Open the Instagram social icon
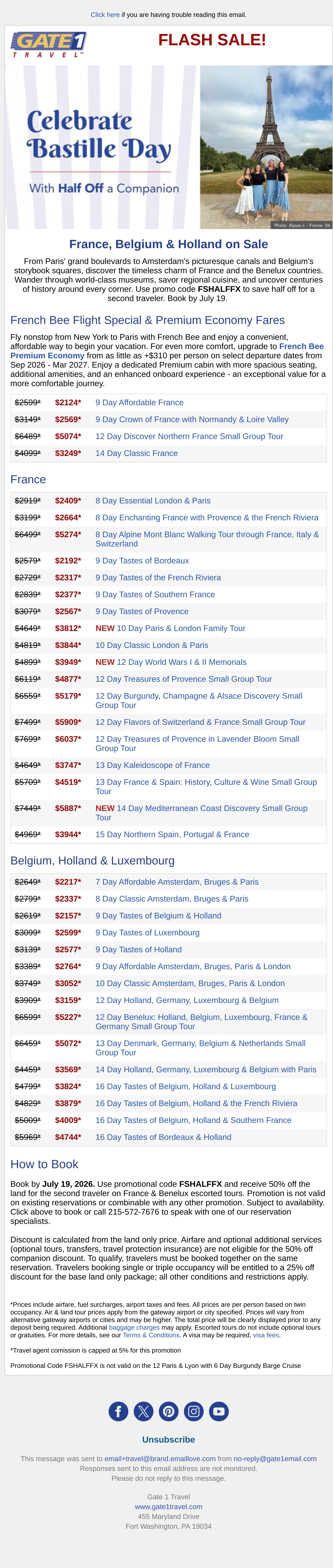The height and width of the screenshot is (1568, 333). [x=194, y=1411]
